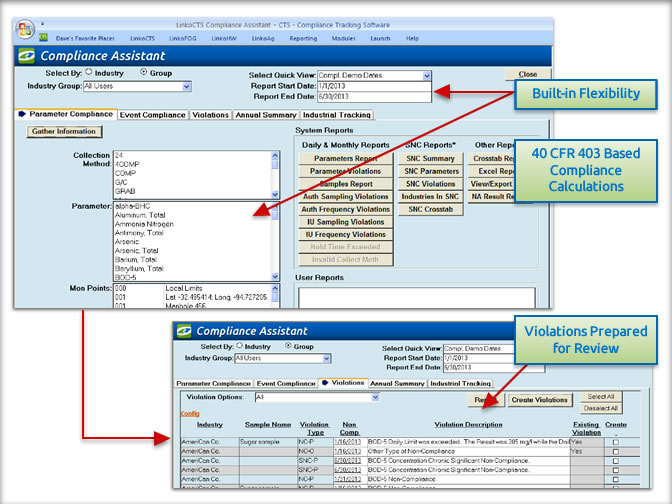Switch to Industrial Tracking tab in the top window
672x504 pixels.
tap(336, 115)
